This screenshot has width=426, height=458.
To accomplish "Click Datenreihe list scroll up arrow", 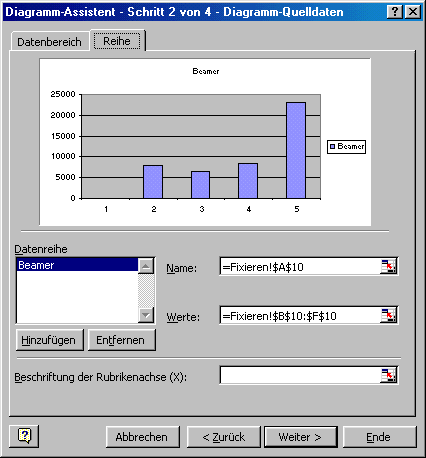I will point(146,266).
